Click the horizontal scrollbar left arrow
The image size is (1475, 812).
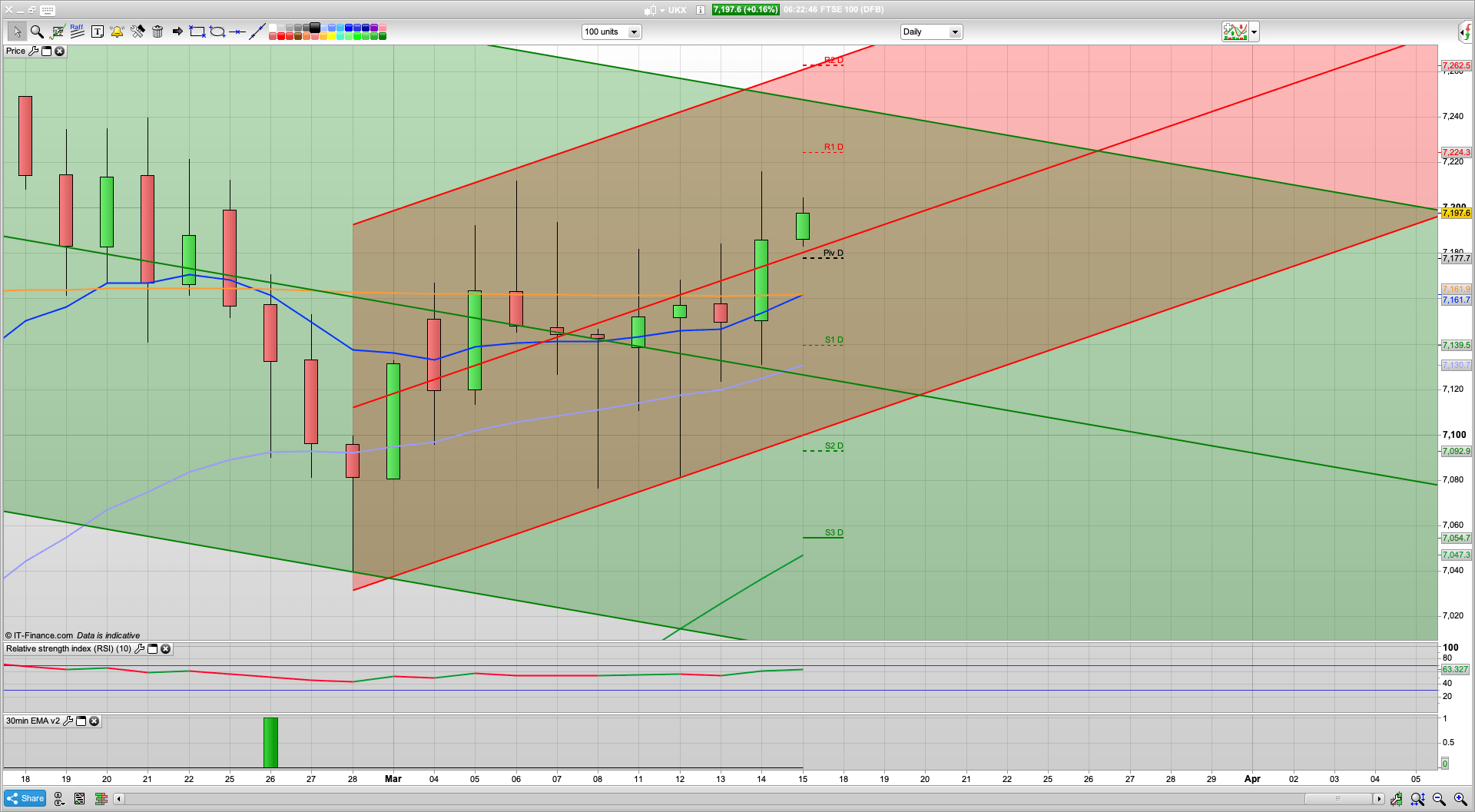coord(118,799)
